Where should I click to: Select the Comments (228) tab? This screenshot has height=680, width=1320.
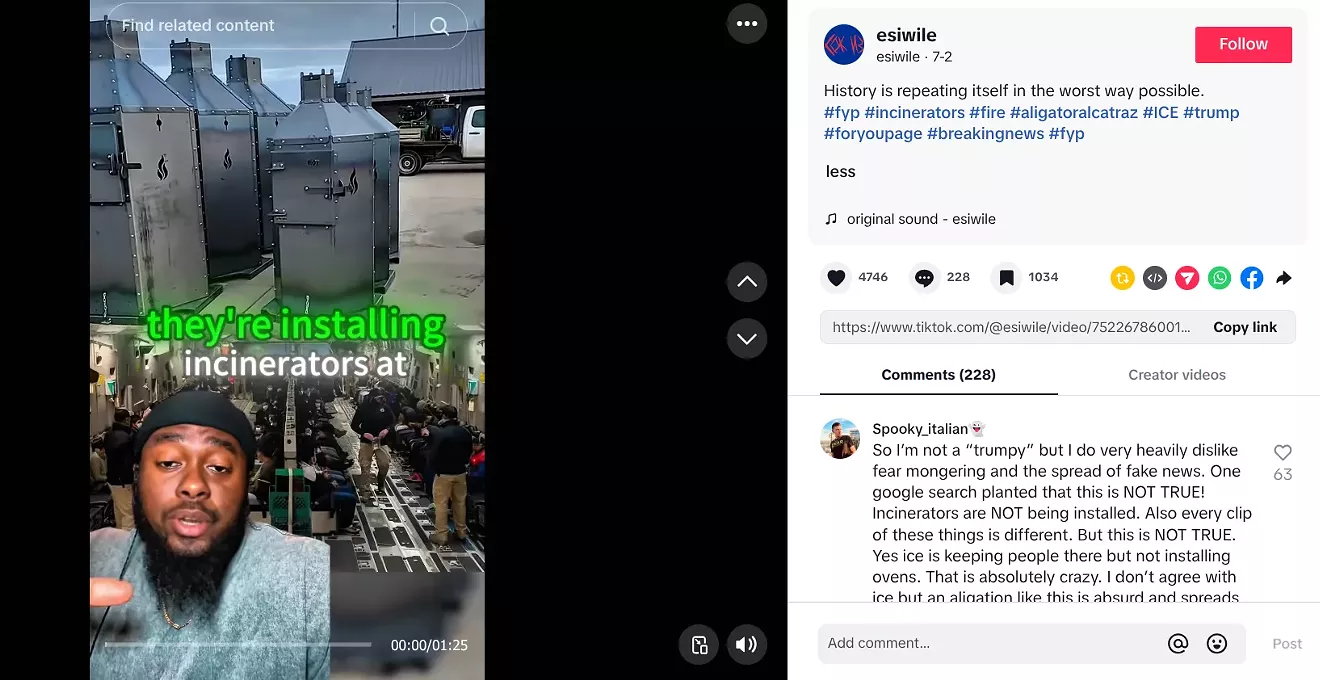pos(938,375)
